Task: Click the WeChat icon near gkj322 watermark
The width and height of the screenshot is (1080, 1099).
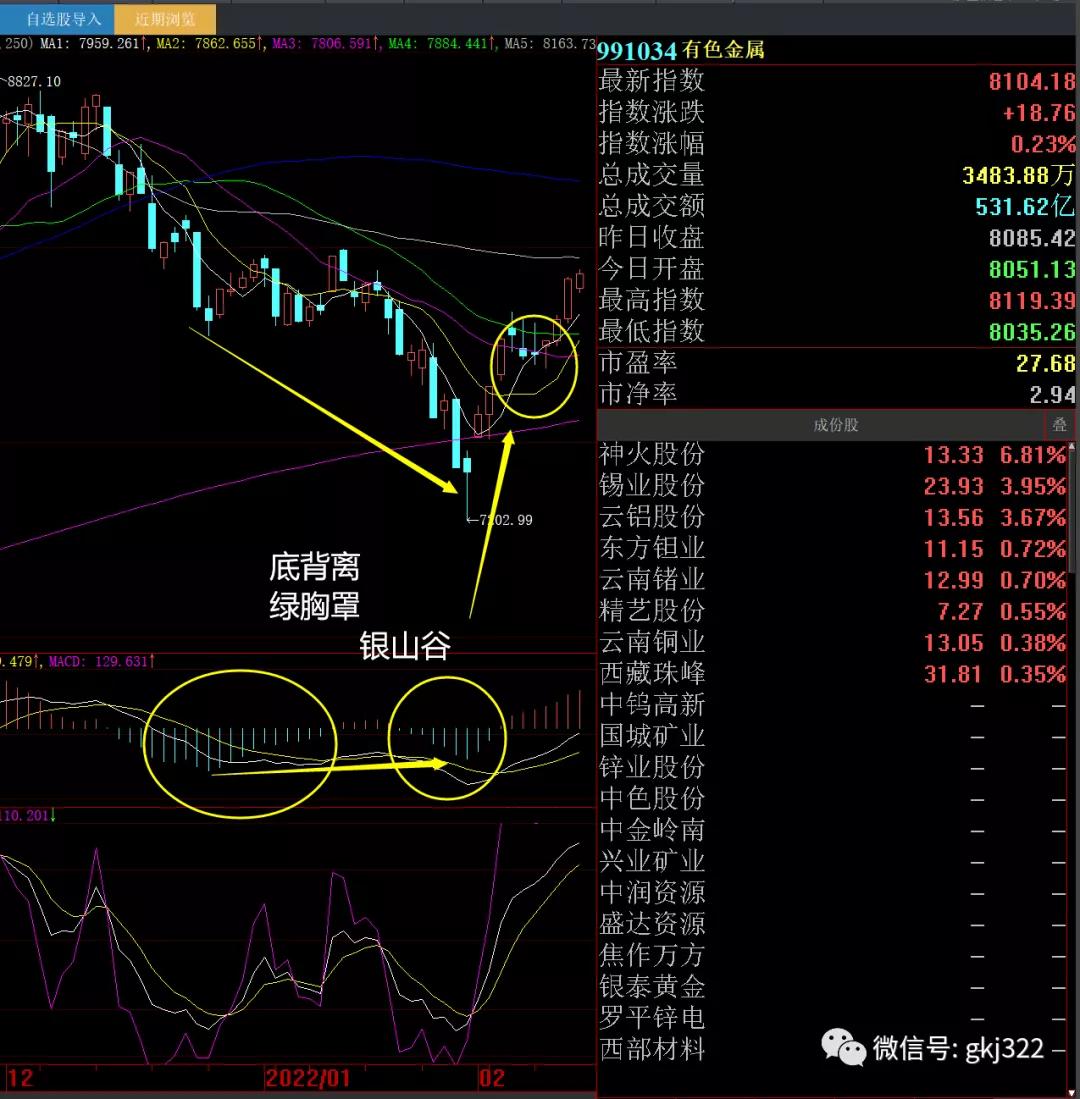Action: point(843,1046)
